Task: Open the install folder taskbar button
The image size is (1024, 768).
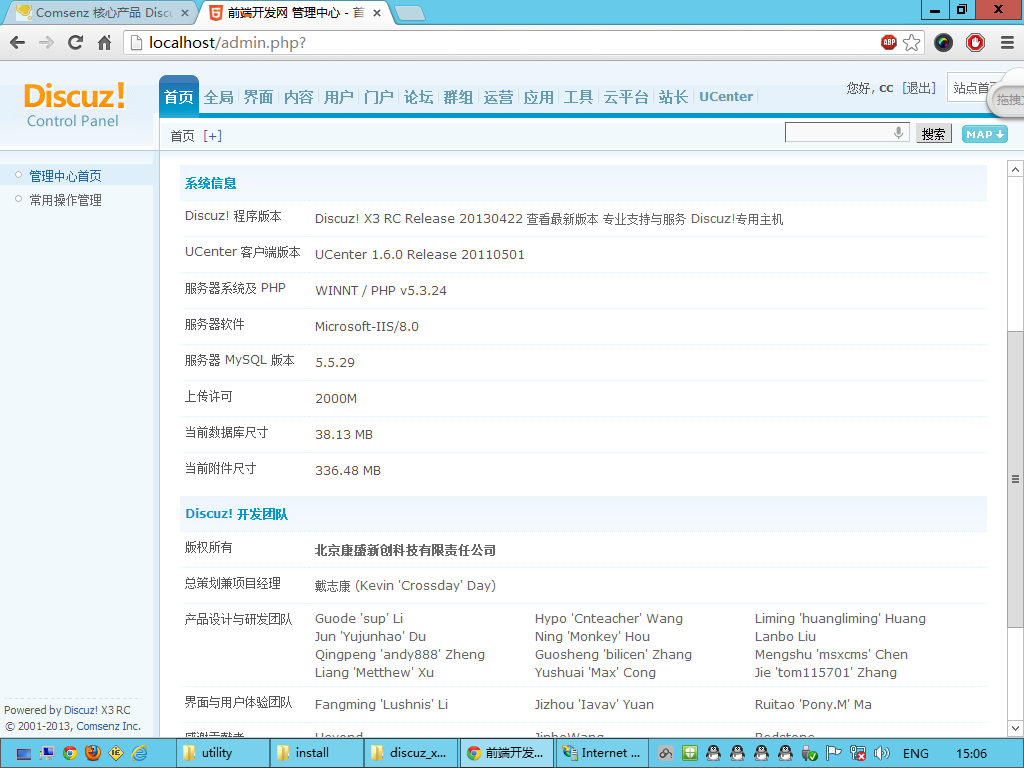Action: tap(317, 753)
